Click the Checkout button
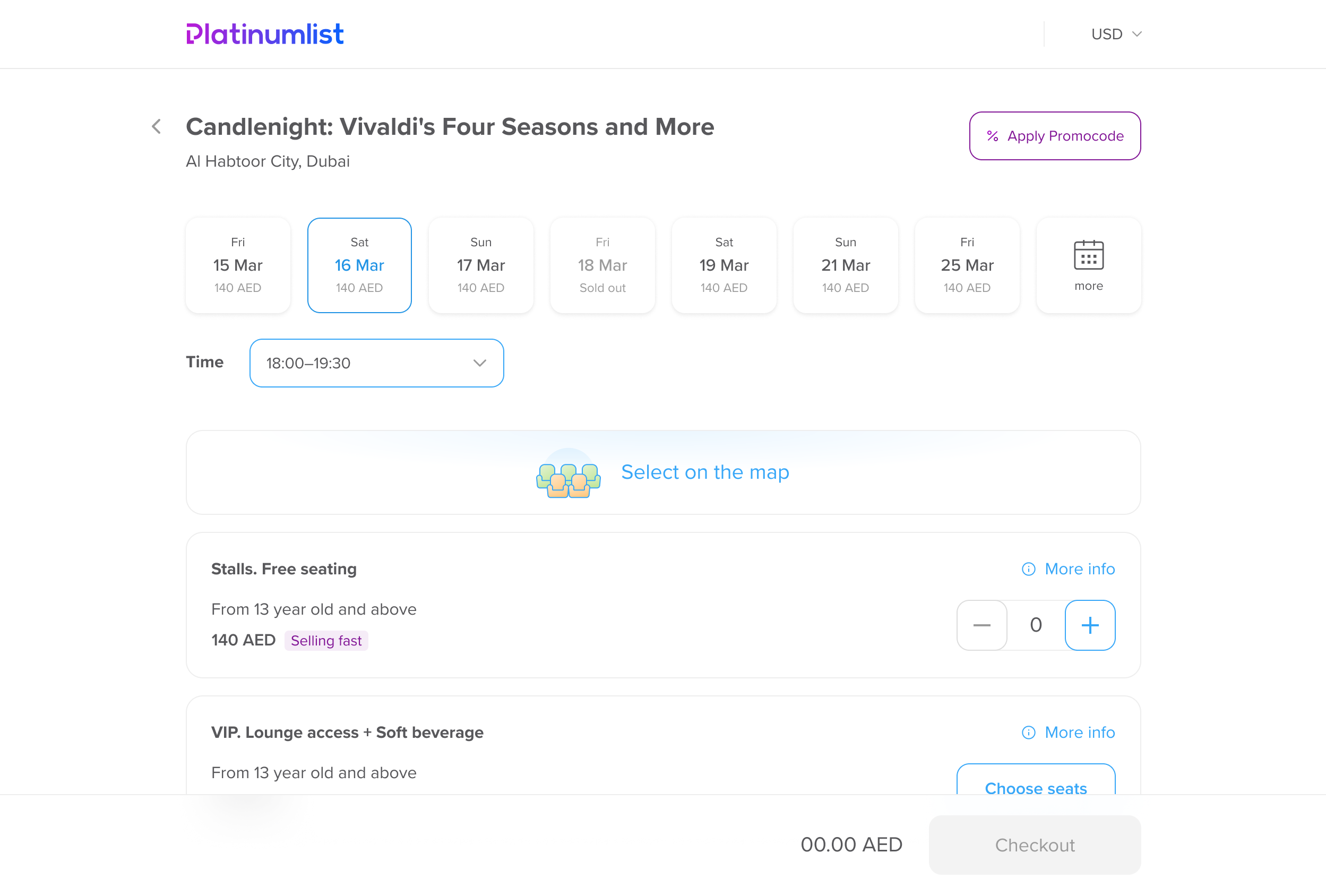Viewport: 1326px width, 896px height. point(1035,845)
